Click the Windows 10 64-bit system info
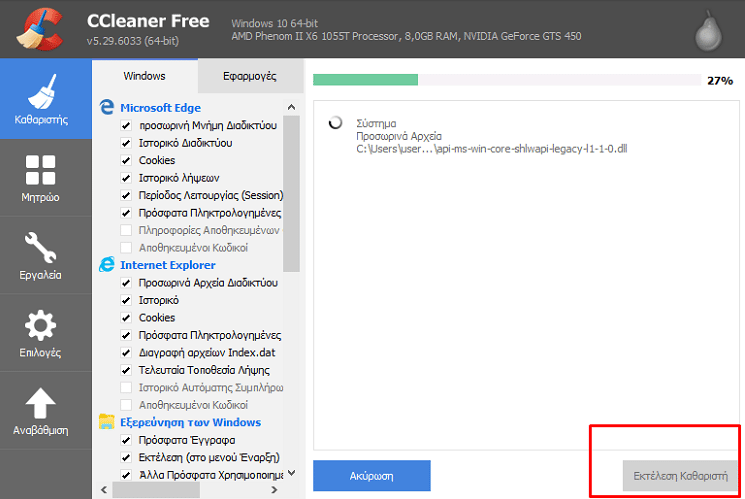Screen dimensions: 745x499 click(x=274, y=23)
